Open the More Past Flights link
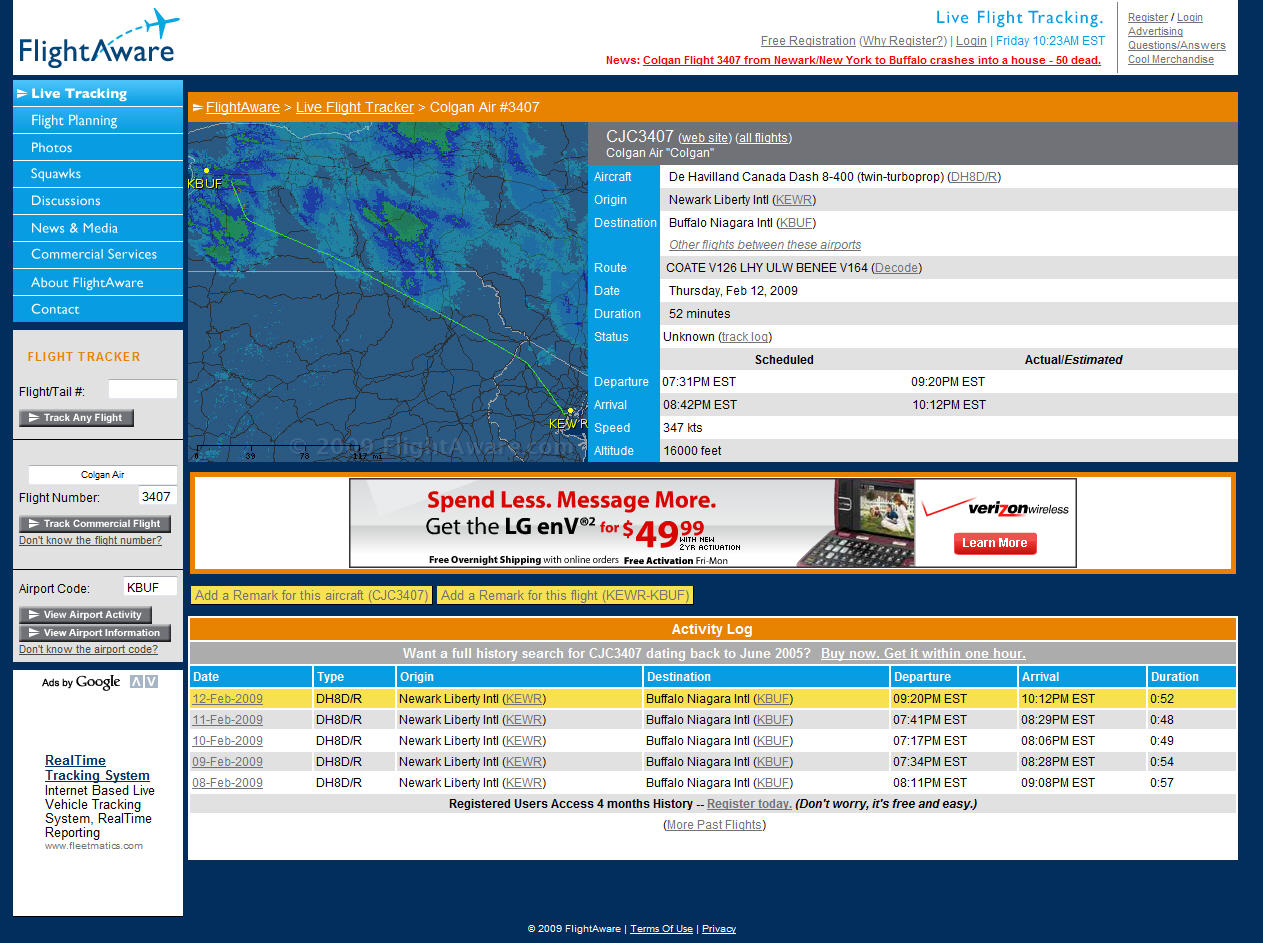This screenshot has height=943, width=1263. 714,825
